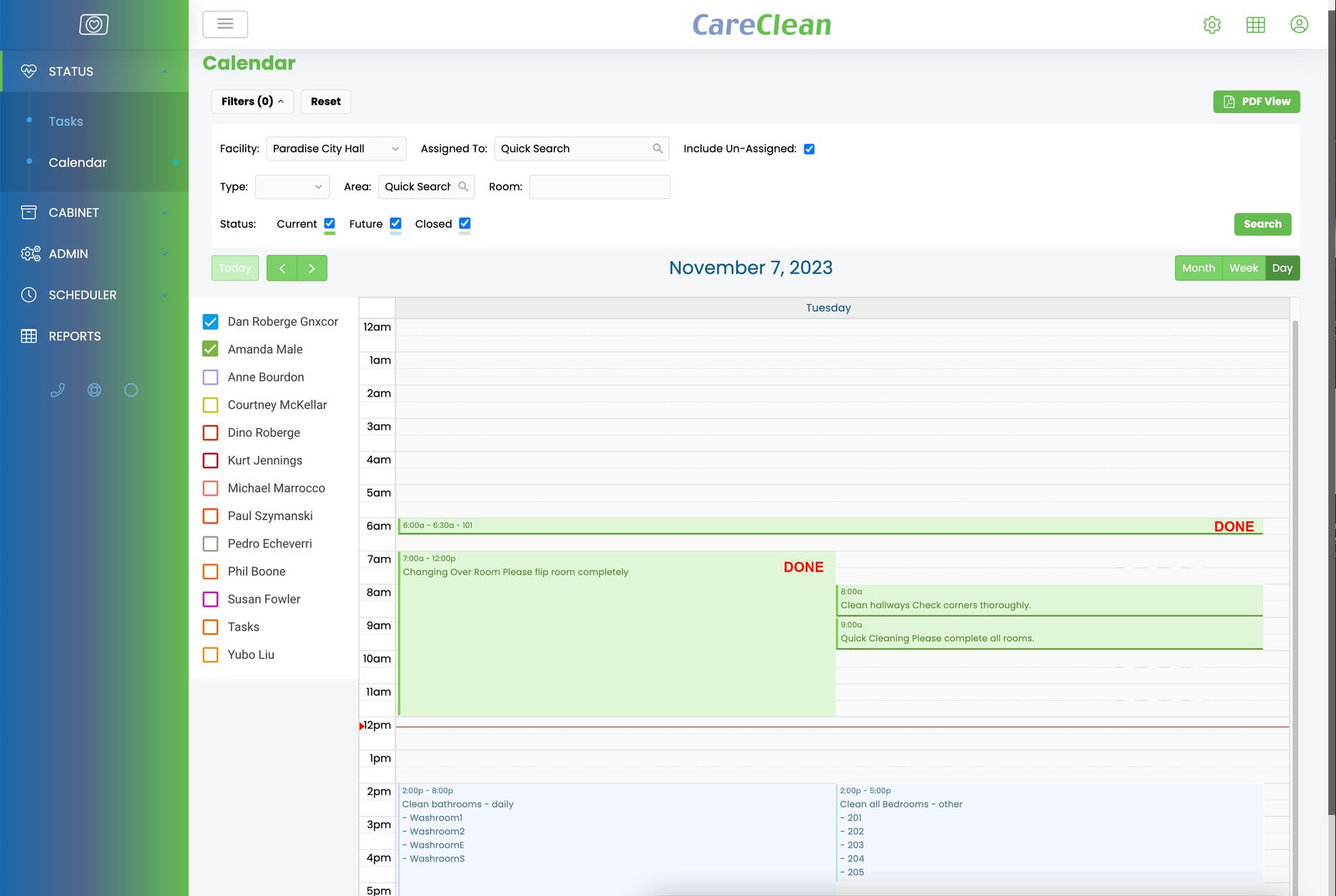
Task: Click the lifebuoy support icon in sidebar
Action: coord(94,390)
